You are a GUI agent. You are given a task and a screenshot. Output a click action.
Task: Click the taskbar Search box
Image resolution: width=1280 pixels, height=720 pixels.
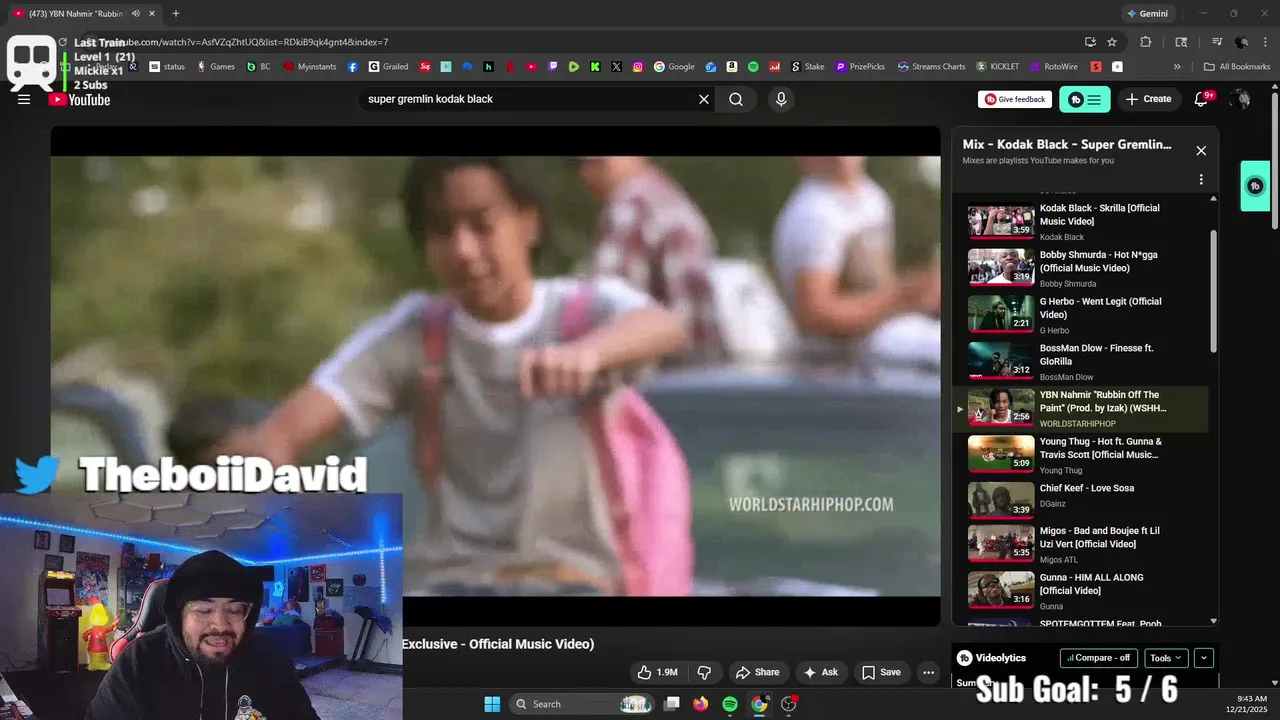point(583,704)
